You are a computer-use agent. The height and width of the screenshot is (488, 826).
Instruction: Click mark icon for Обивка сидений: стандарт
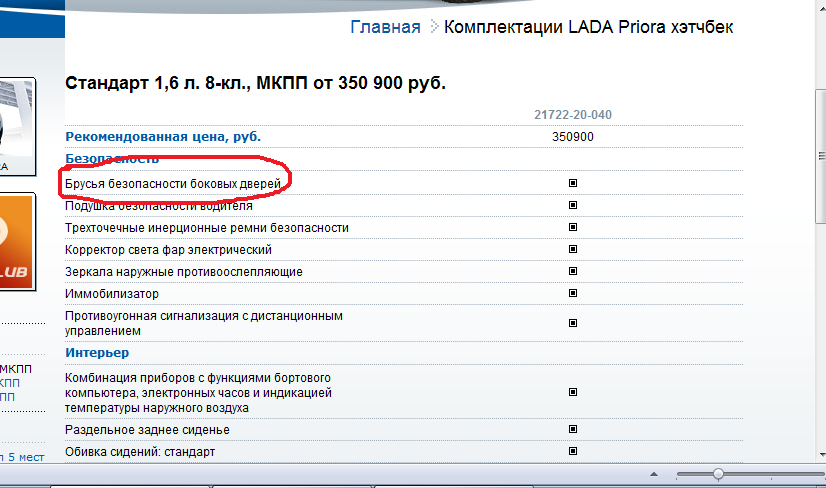(x=573, y=451)
